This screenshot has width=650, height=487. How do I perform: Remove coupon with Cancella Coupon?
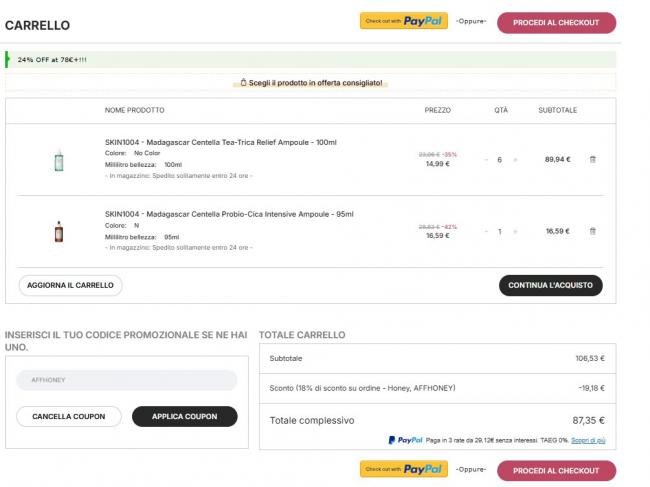69,416
